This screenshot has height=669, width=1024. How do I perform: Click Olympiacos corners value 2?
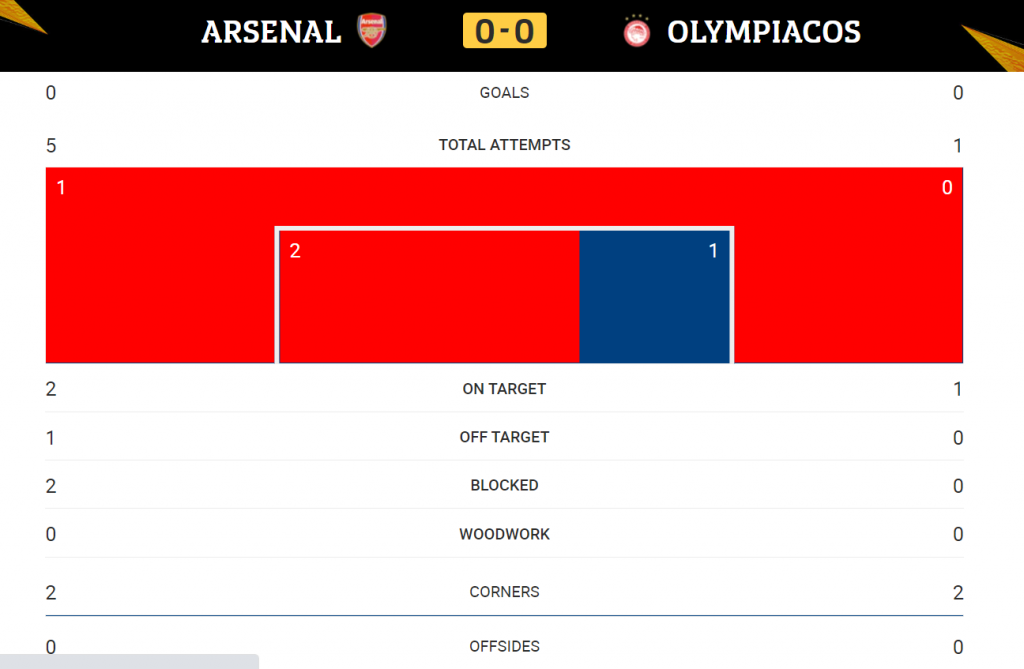pyautogui.click(x=957, y=593)
